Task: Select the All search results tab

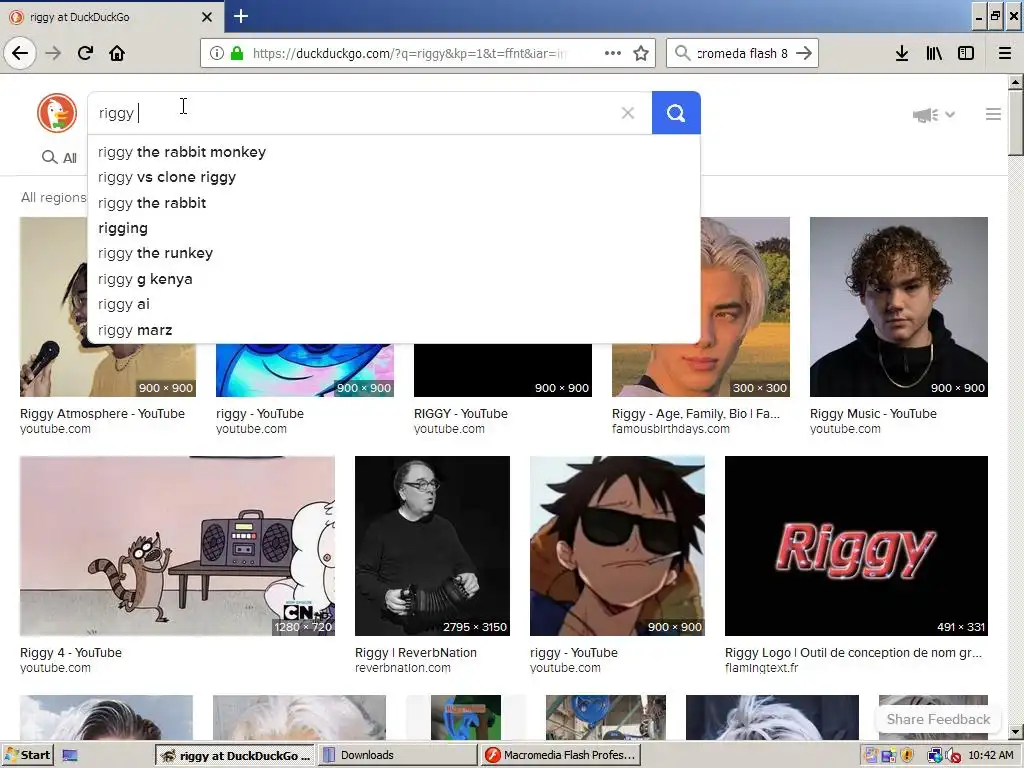Action: pyautogui.click(x=59, y=157)
